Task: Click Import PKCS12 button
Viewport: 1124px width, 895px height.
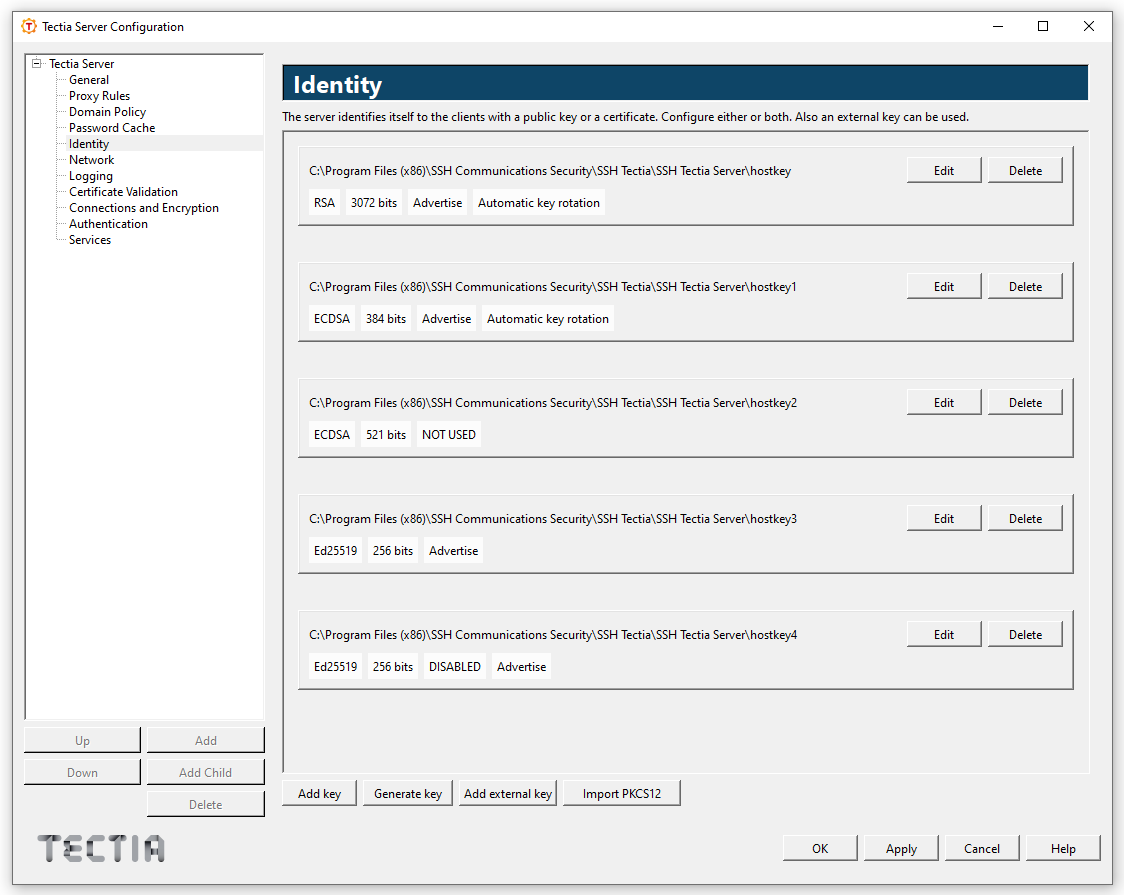Action: 621,793
